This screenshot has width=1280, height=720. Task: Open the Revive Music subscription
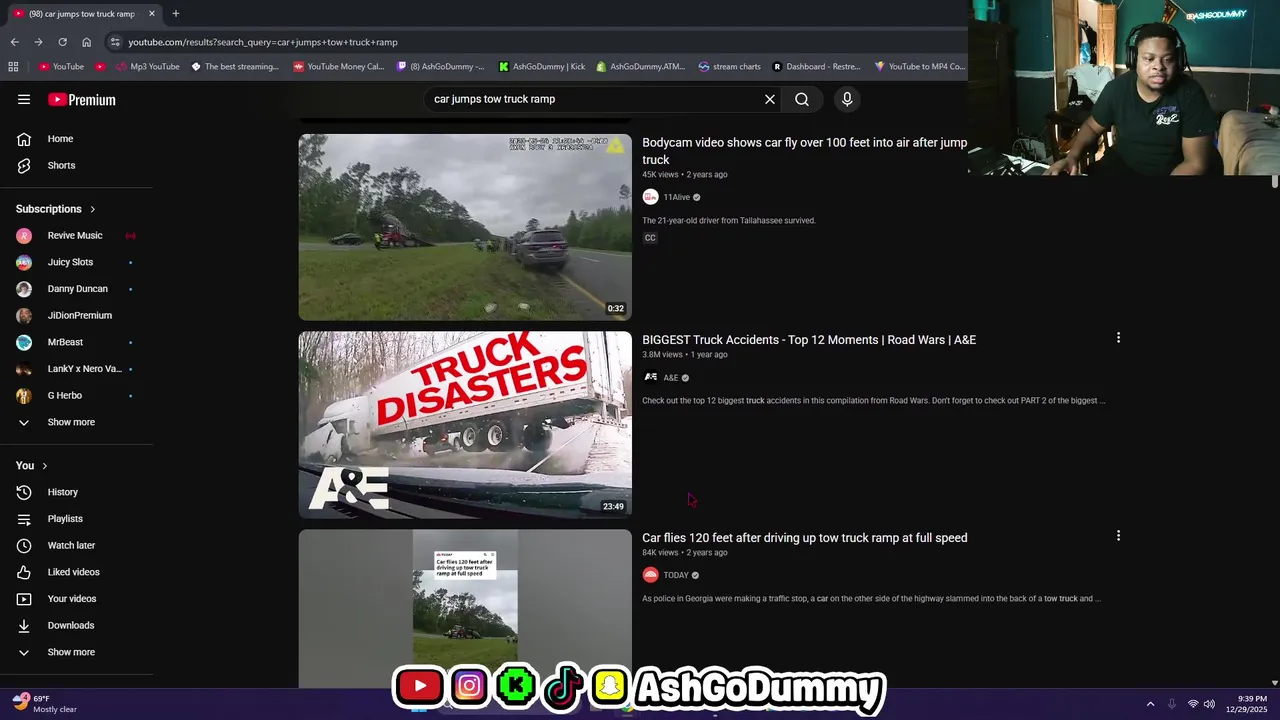(x=76, y=236)
